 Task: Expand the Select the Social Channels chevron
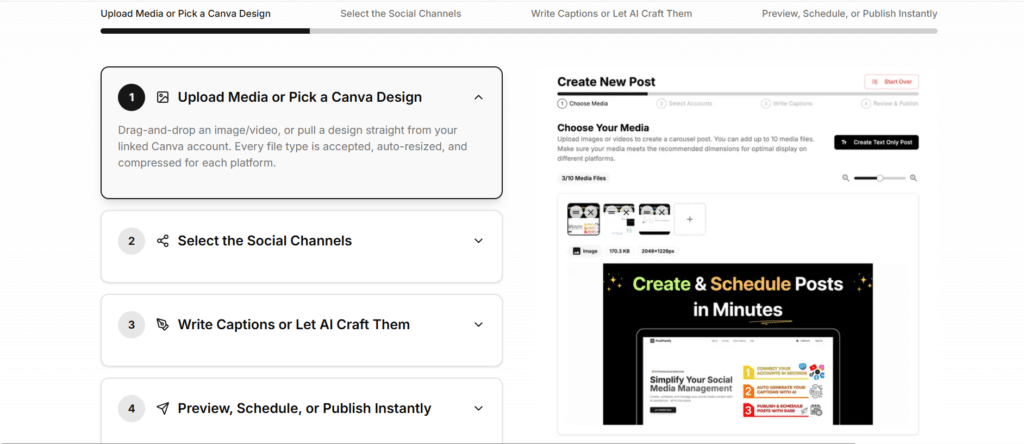coord(479,241)
